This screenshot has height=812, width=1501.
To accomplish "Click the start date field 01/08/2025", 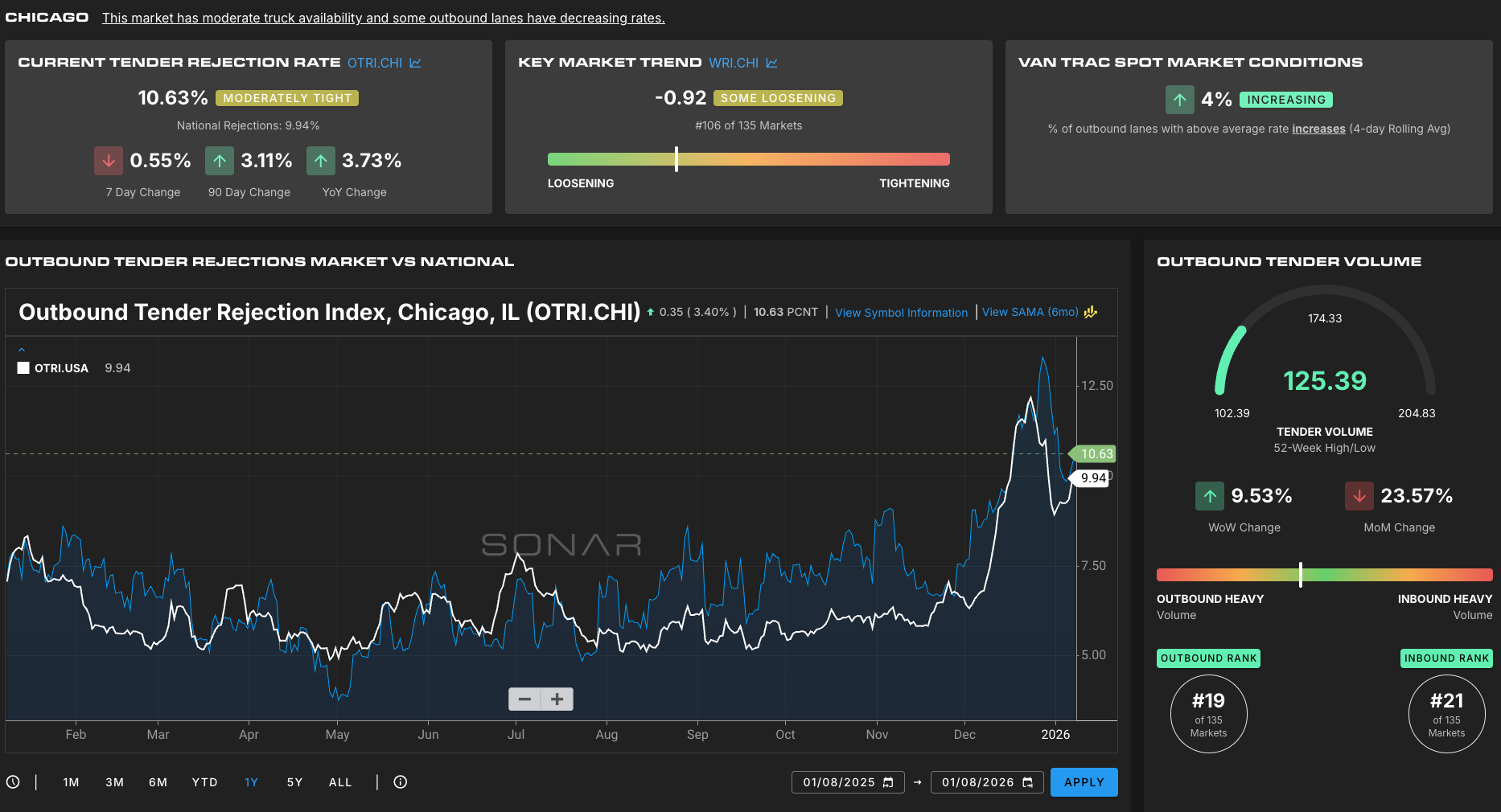I will click(x=838, y=782).
